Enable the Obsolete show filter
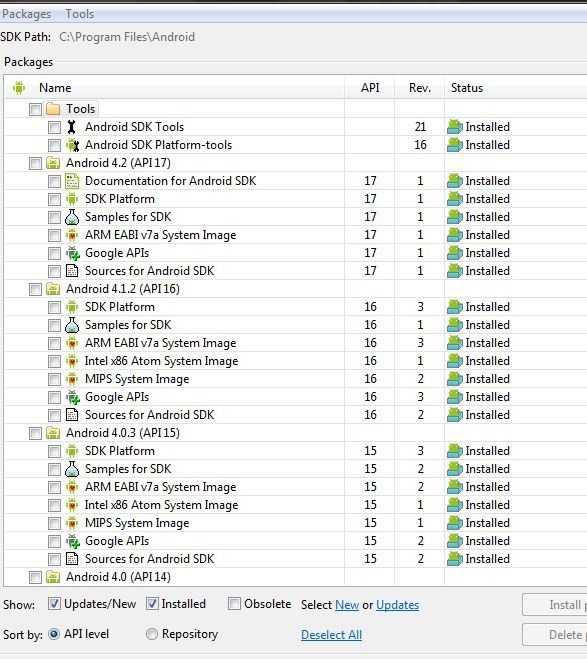Screen dimensions: 587x659 234,604
